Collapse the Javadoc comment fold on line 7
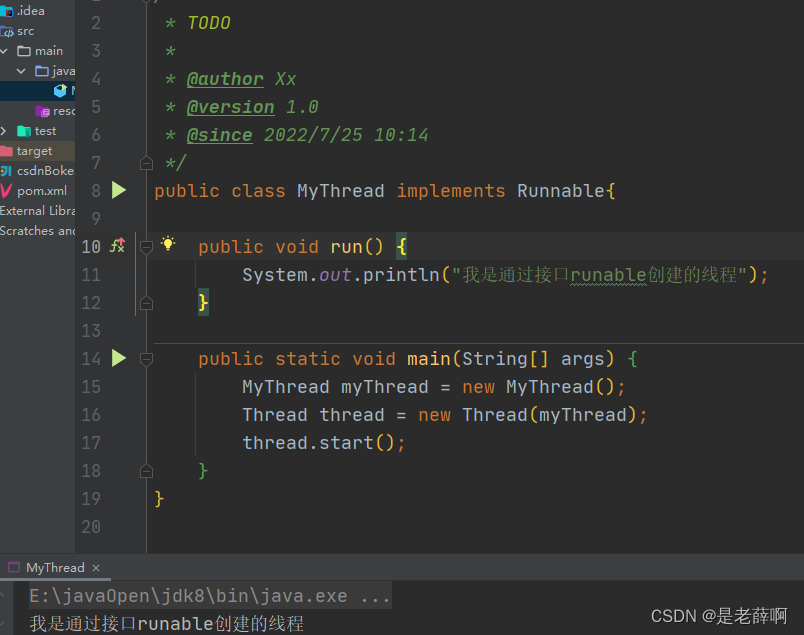The height and width of the screenshot is (635, 804). [x=146, y=163]
